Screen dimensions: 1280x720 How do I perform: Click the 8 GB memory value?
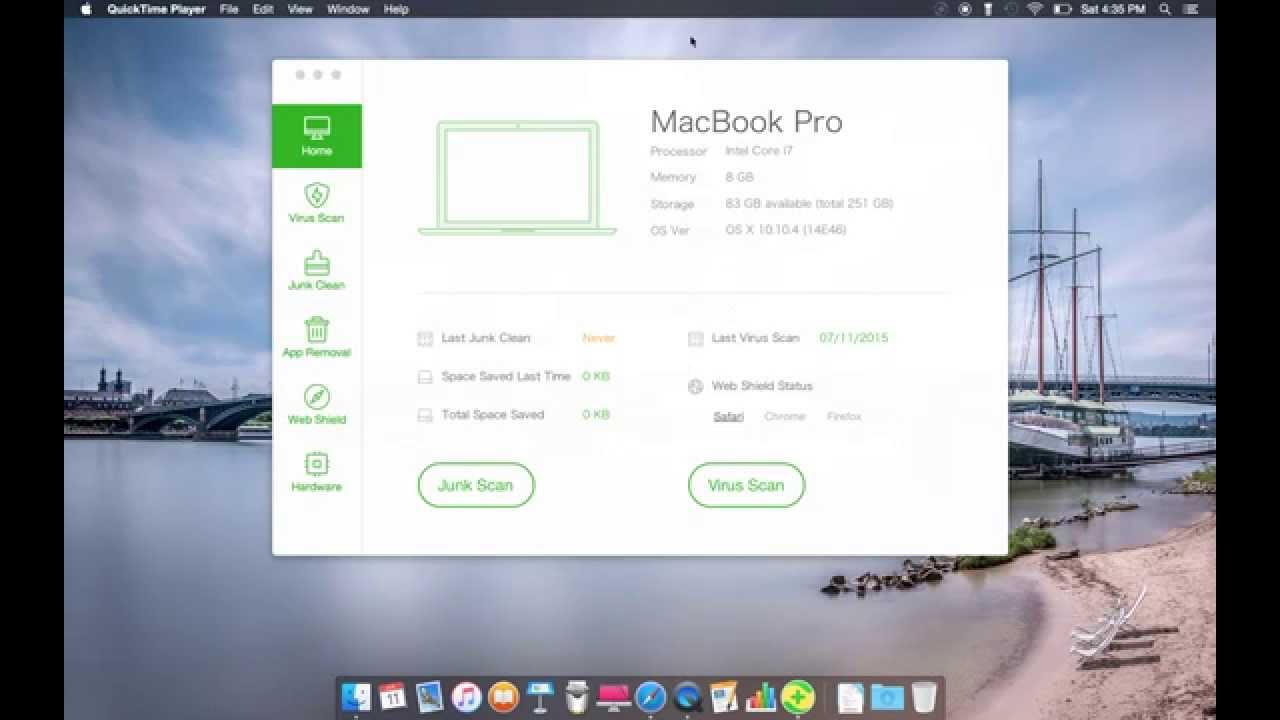point(740,177)
